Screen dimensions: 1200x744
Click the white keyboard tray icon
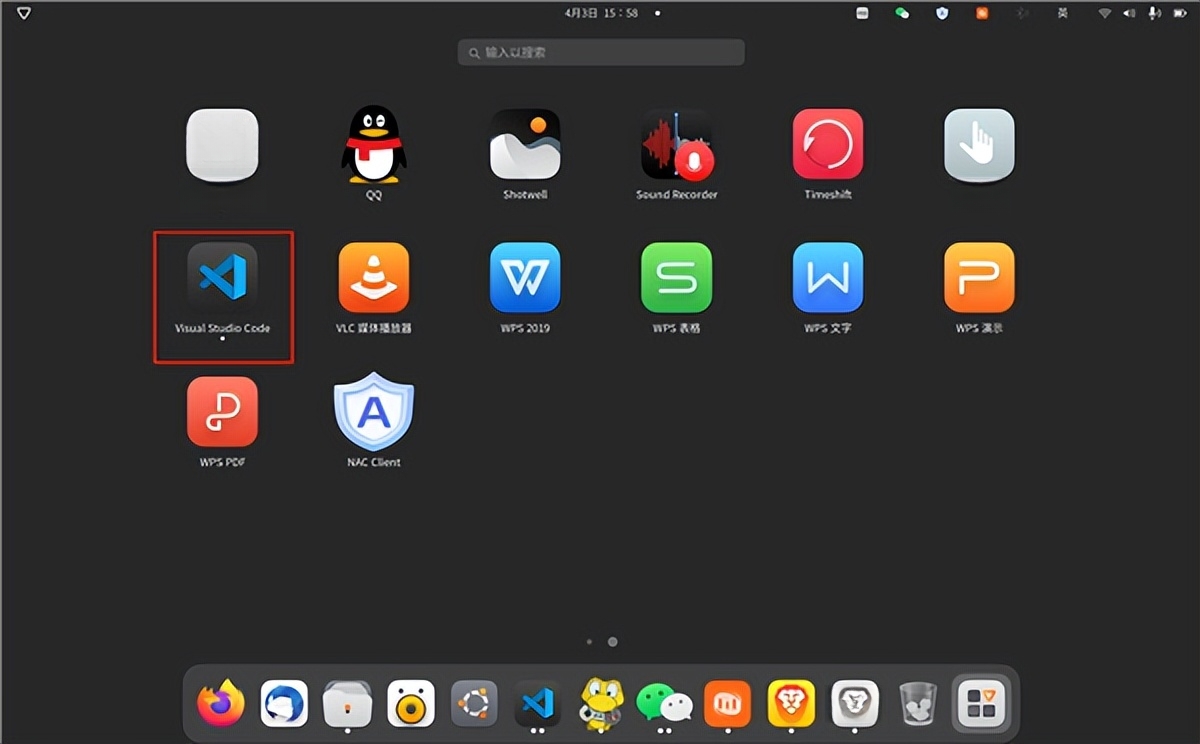tap(863, 13)
